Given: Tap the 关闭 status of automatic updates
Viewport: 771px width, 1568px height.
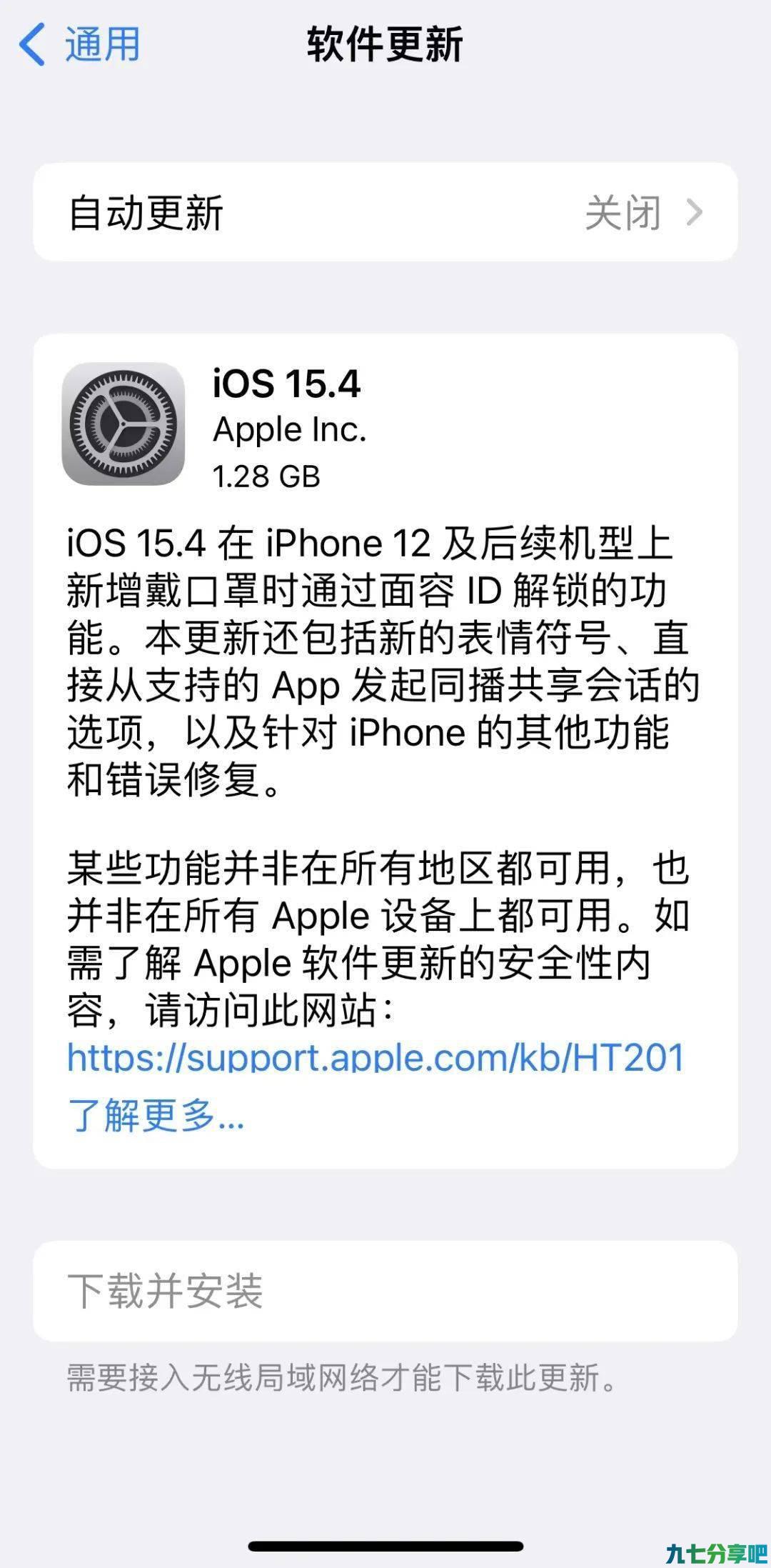Looking at the screenshot, I should (623, 213).
